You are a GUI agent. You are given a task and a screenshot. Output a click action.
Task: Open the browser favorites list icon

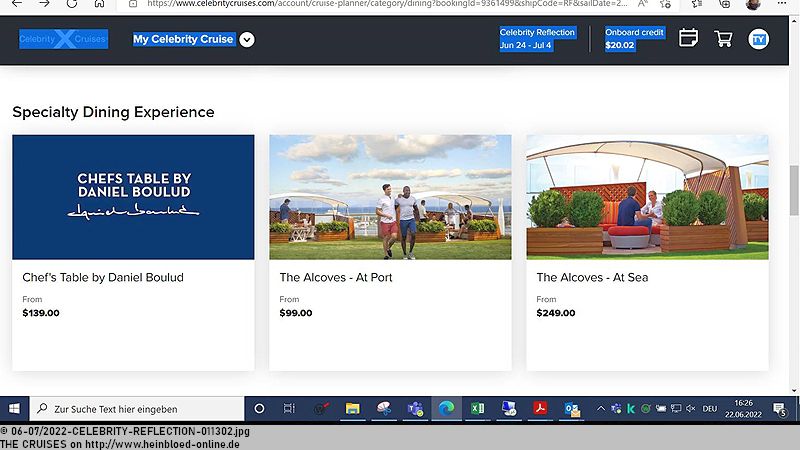[696, 4]
